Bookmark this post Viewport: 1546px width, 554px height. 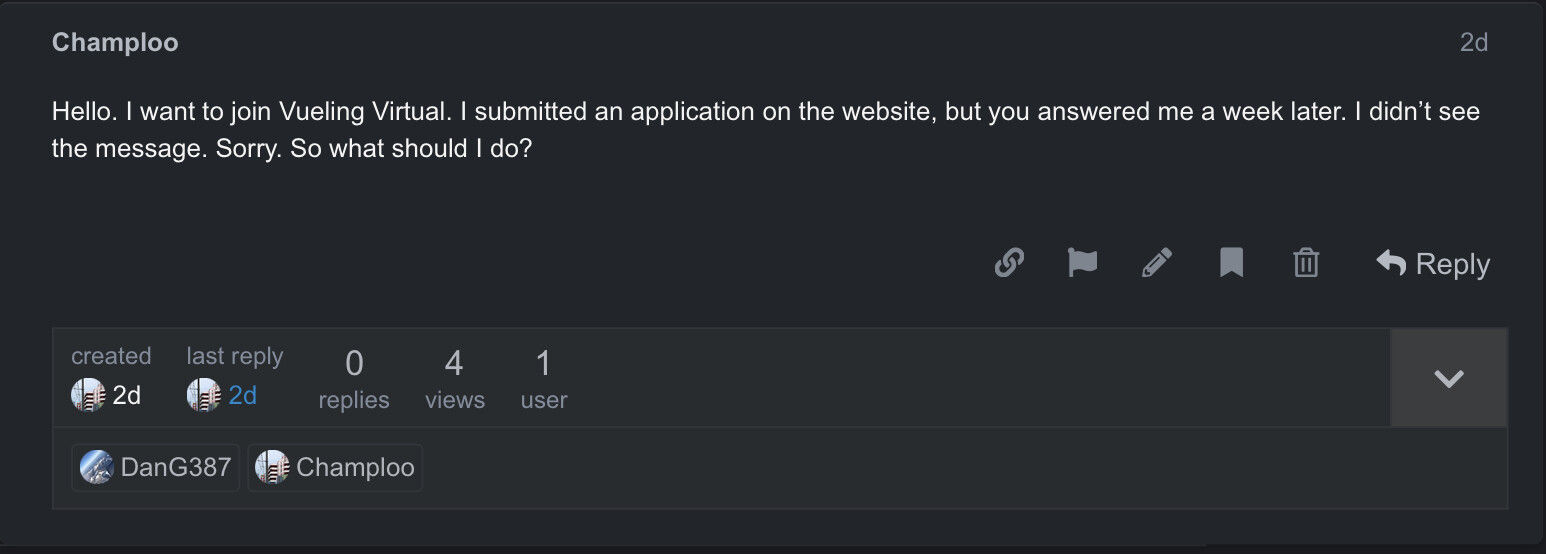[1231, 263]
